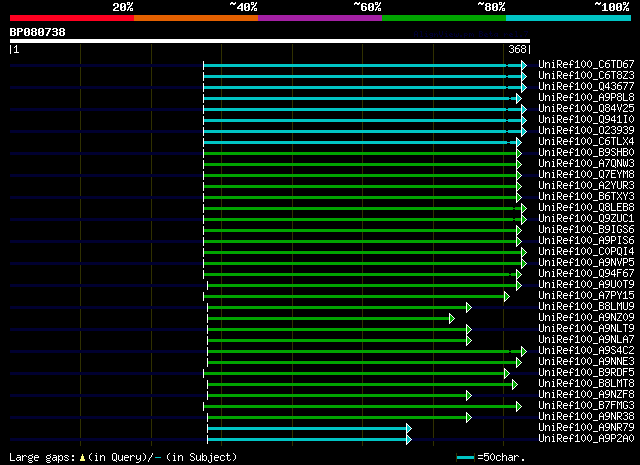The height and width of the screenshot is (465, 640).
Task: Select the UniRef100_A9PIS6 hit label
Action: 586,241
